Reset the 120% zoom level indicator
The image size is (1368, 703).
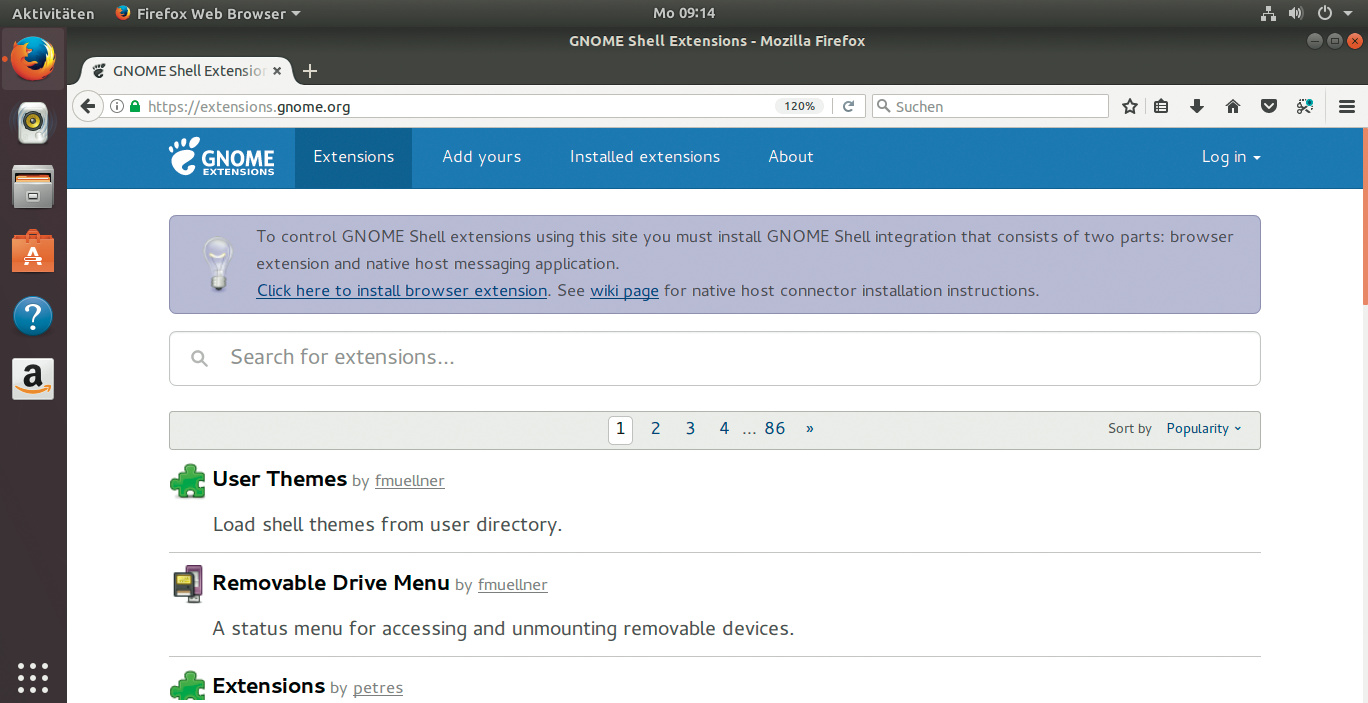(x=799, y=106)
